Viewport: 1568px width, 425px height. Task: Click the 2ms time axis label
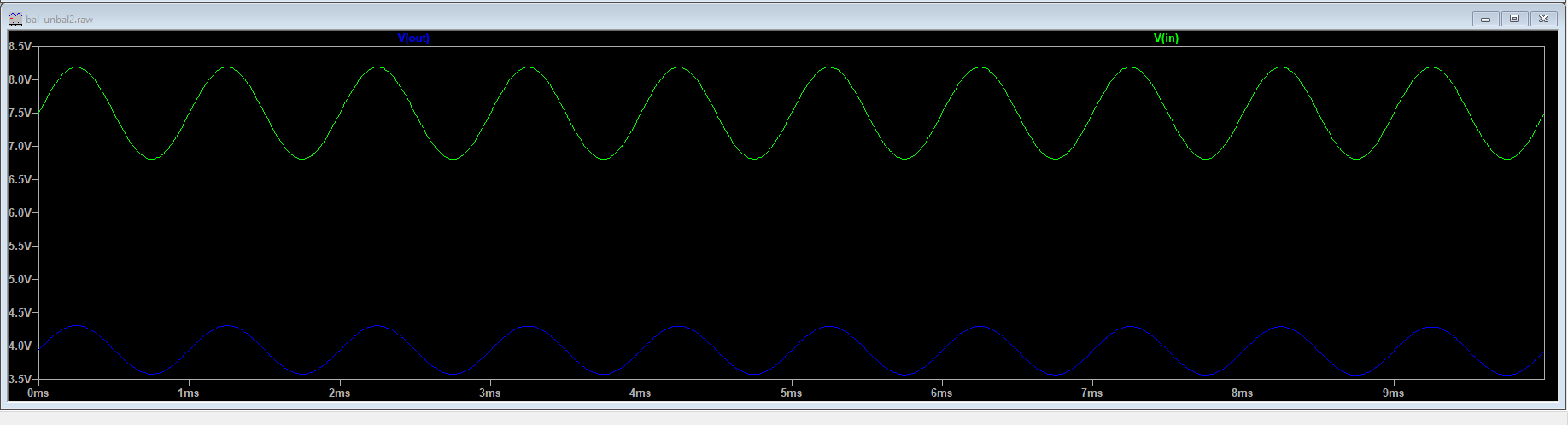click(339, 393)
